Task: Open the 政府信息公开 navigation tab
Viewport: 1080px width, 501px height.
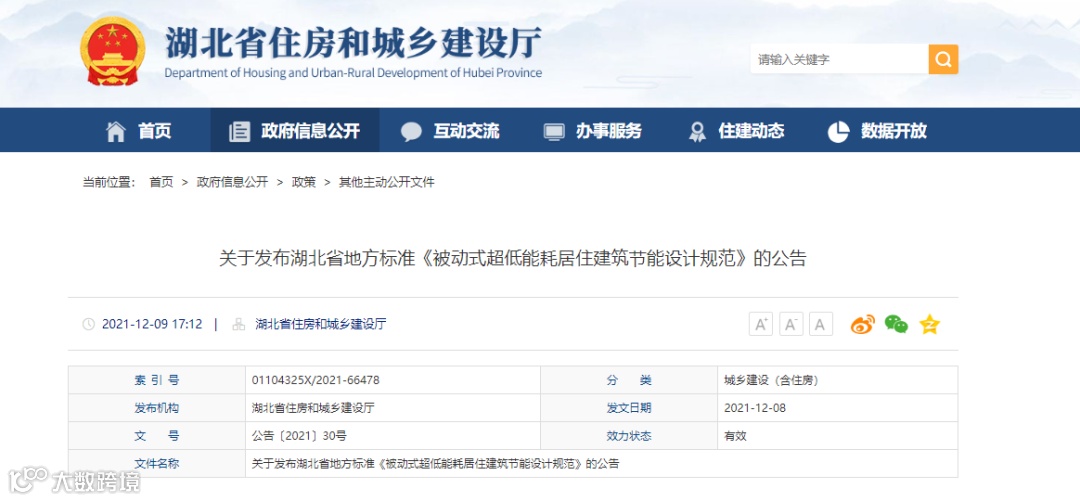Action: click(x=295, y=130)
